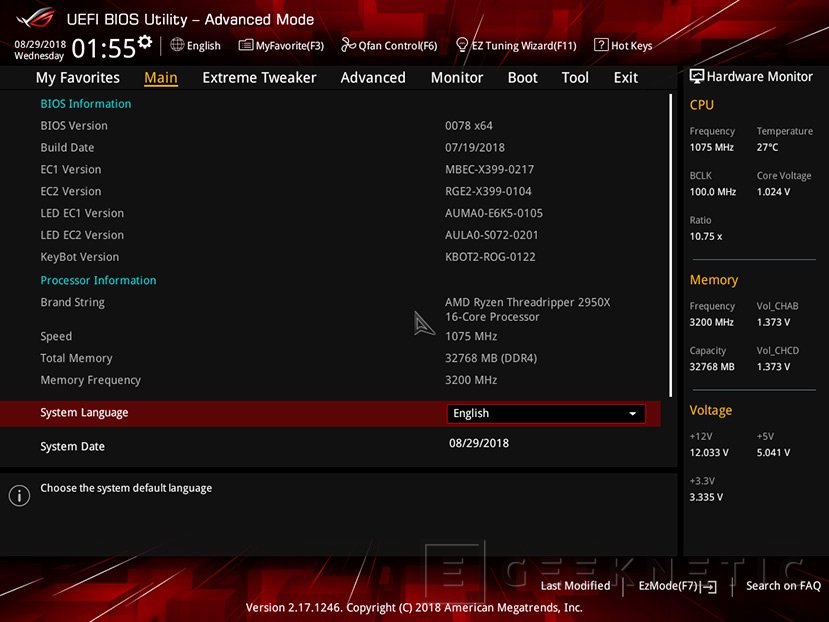The height and width of the screenshot is (622, 829).
Task: Click BIOS Version value 0078 x64
Action: 468,126
